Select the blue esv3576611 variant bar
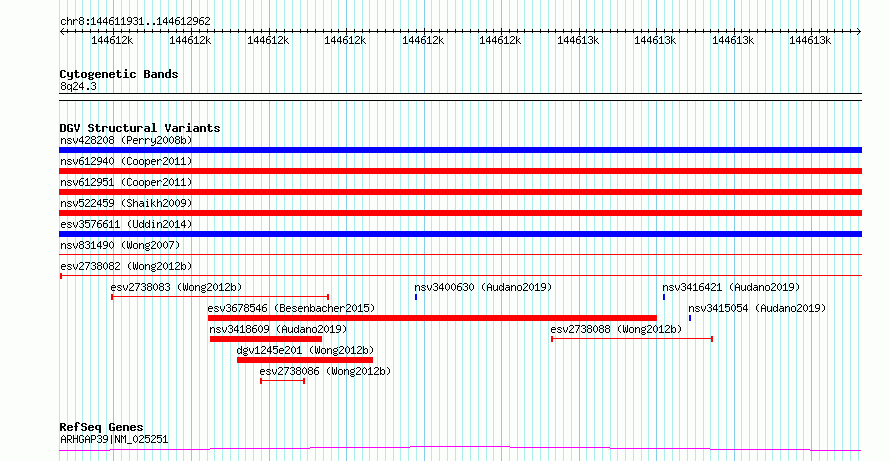890x461 pixels. tap(460, 234)
